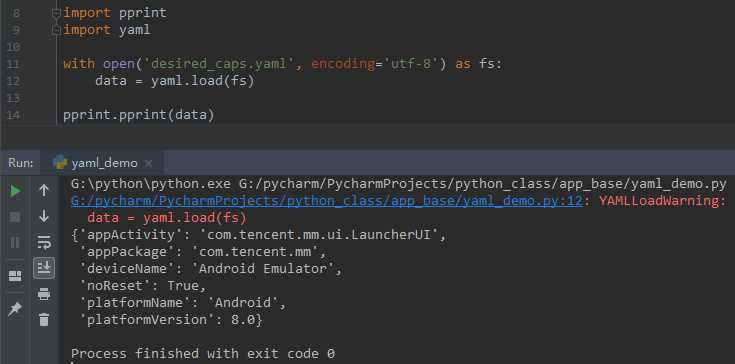Close the yaml_demo run tab
Screen dimensions: 735x364
[148, 163]
